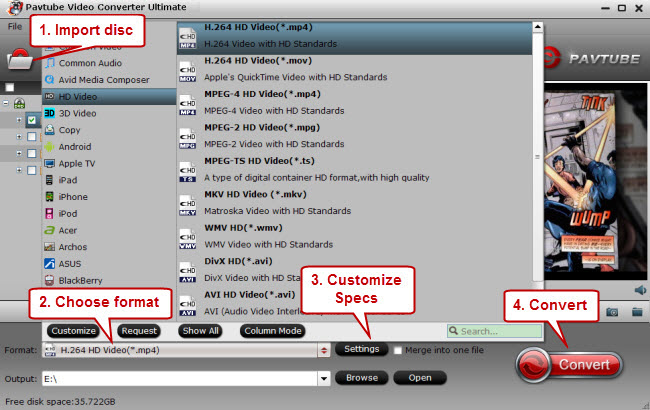Click the volume speaker icon

coord(640,290)
